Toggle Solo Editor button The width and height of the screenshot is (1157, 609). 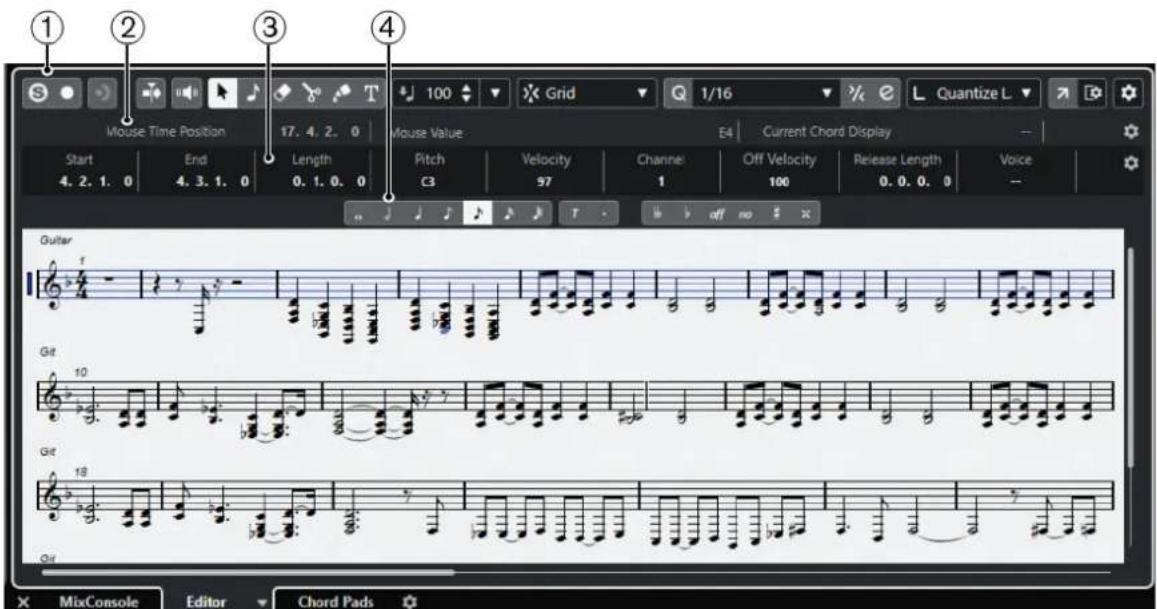coord(38,93)
